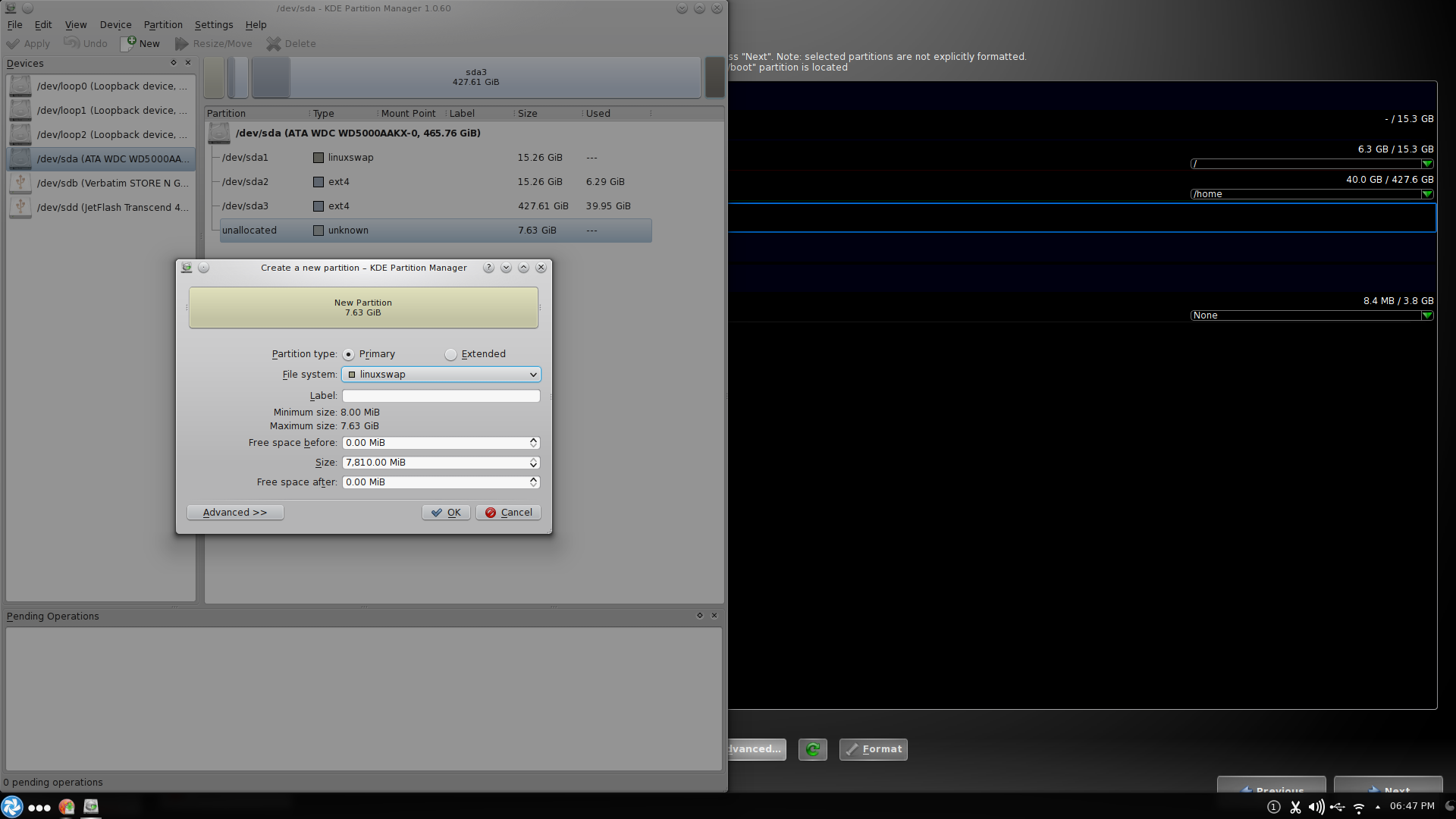Screen dimensions: 1456x819
Task: Click Resize/Move in the toolbar
Action: coord(214,44)
